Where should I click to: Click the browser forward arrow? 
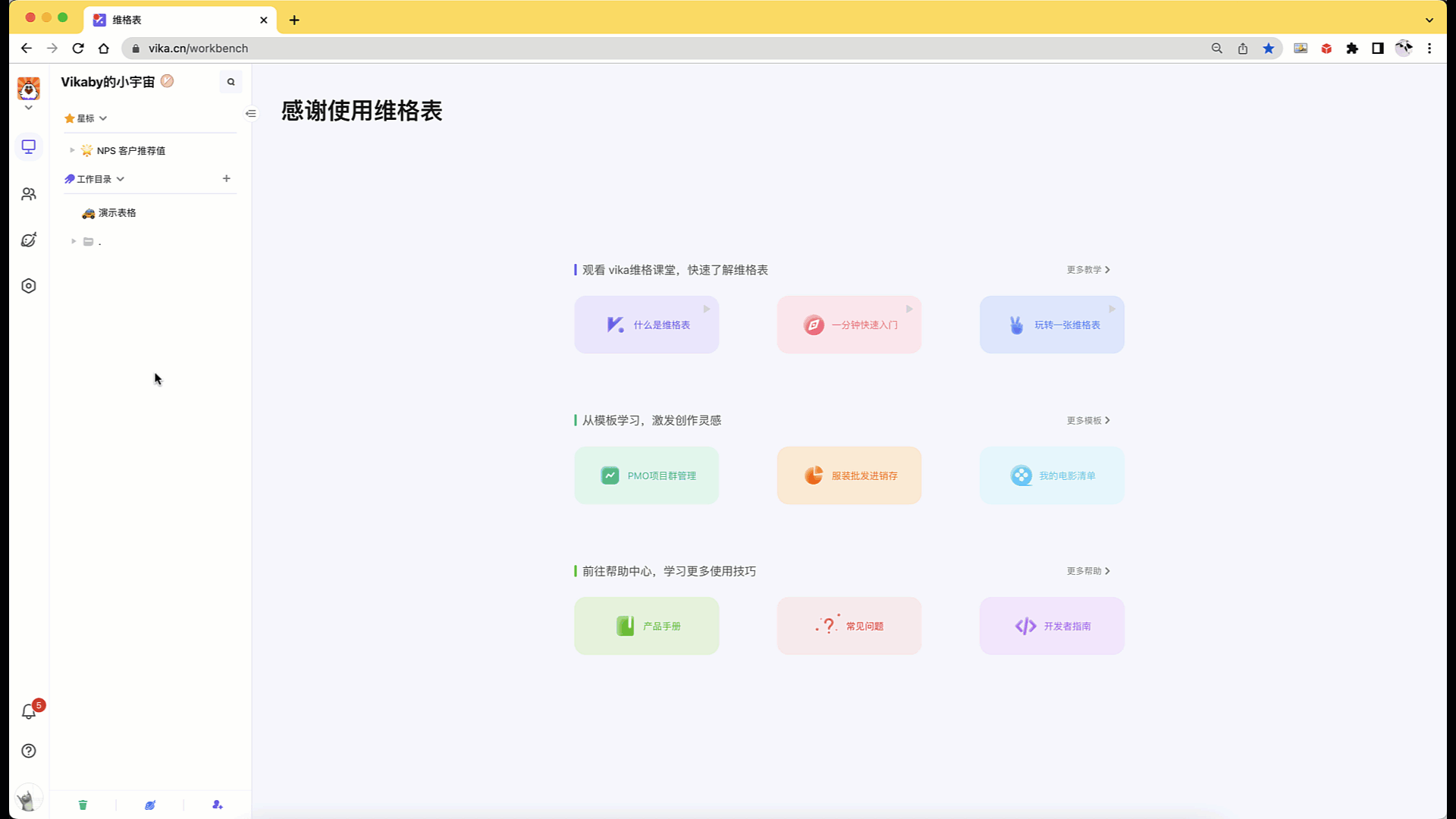pyautogui.click(x=52, y=48)
